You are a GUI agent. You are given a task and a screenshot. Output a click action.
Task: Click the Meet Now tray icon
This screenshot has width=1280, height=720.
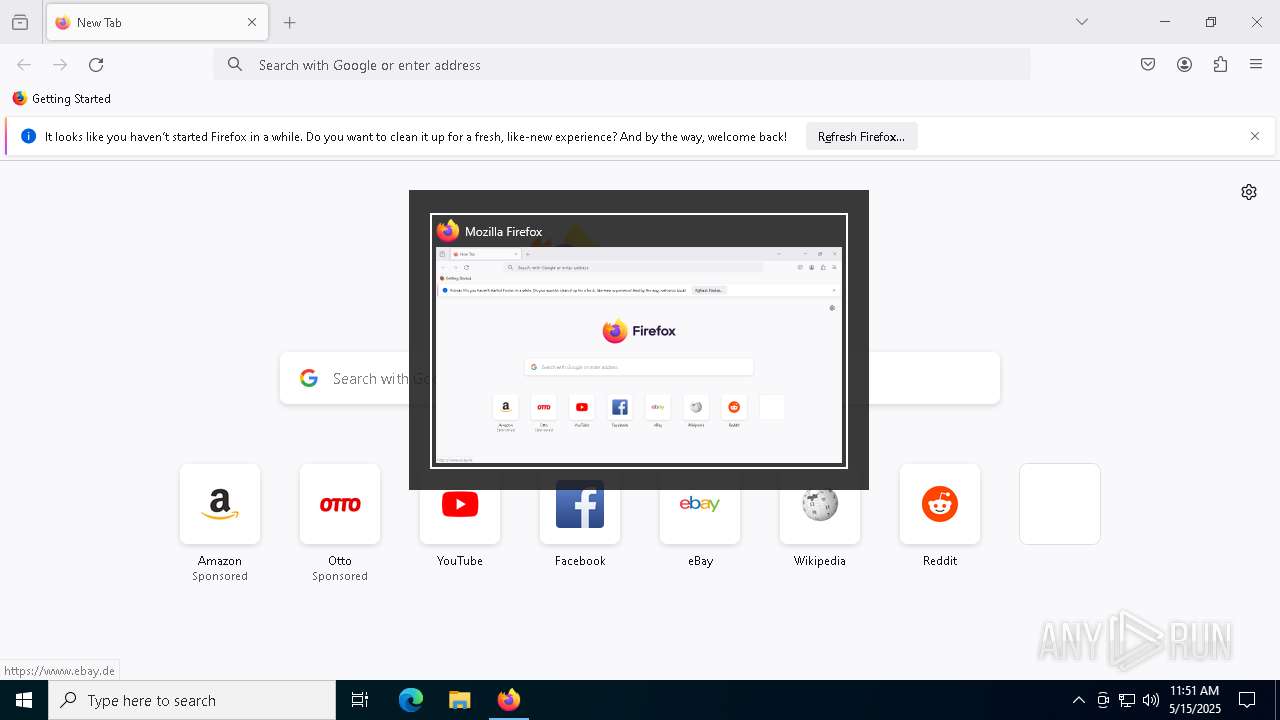[x=1103, y=700]
